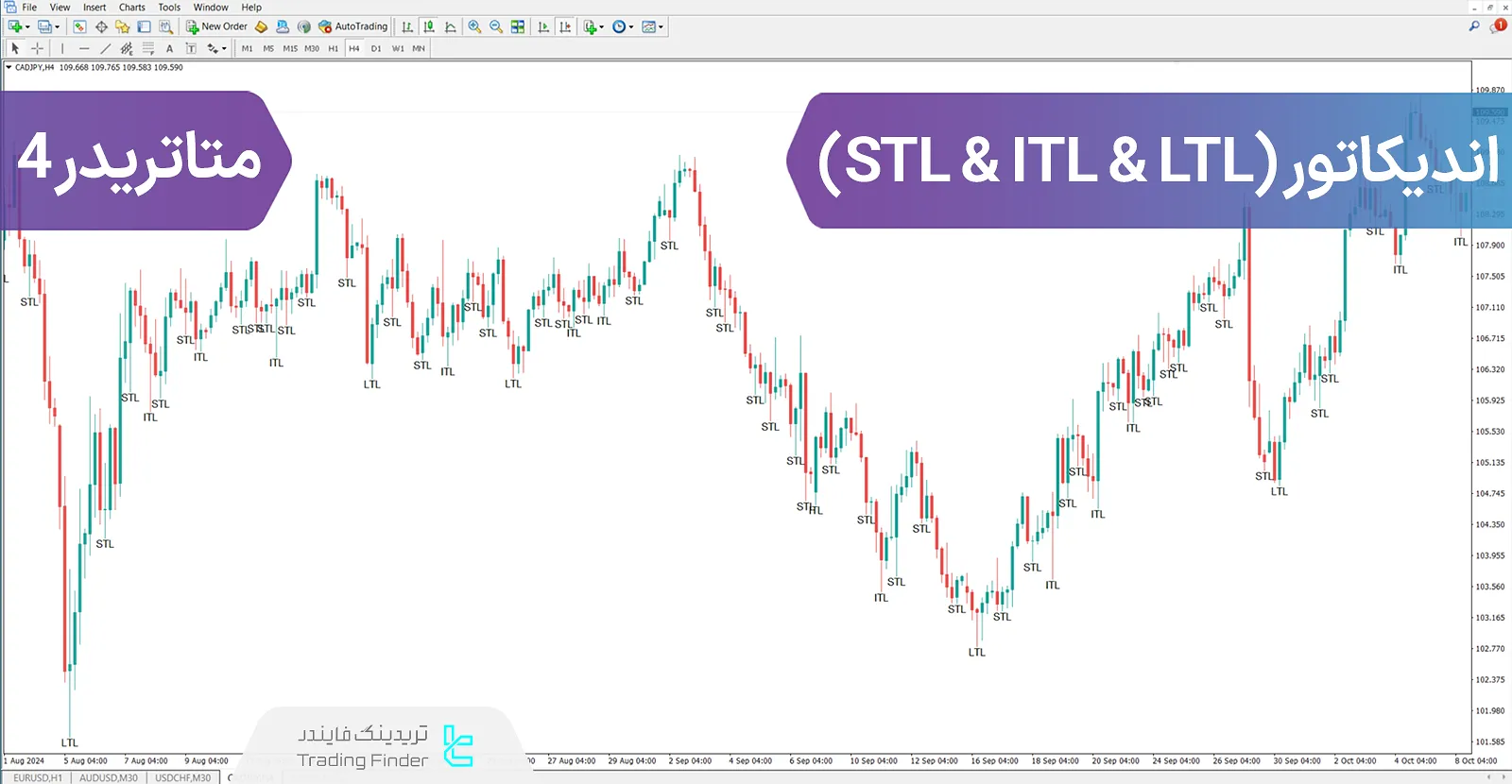This screenshot has height=784, width=1512.
Task: Toggle the AutoTrading button
Action: coord(353,26)
